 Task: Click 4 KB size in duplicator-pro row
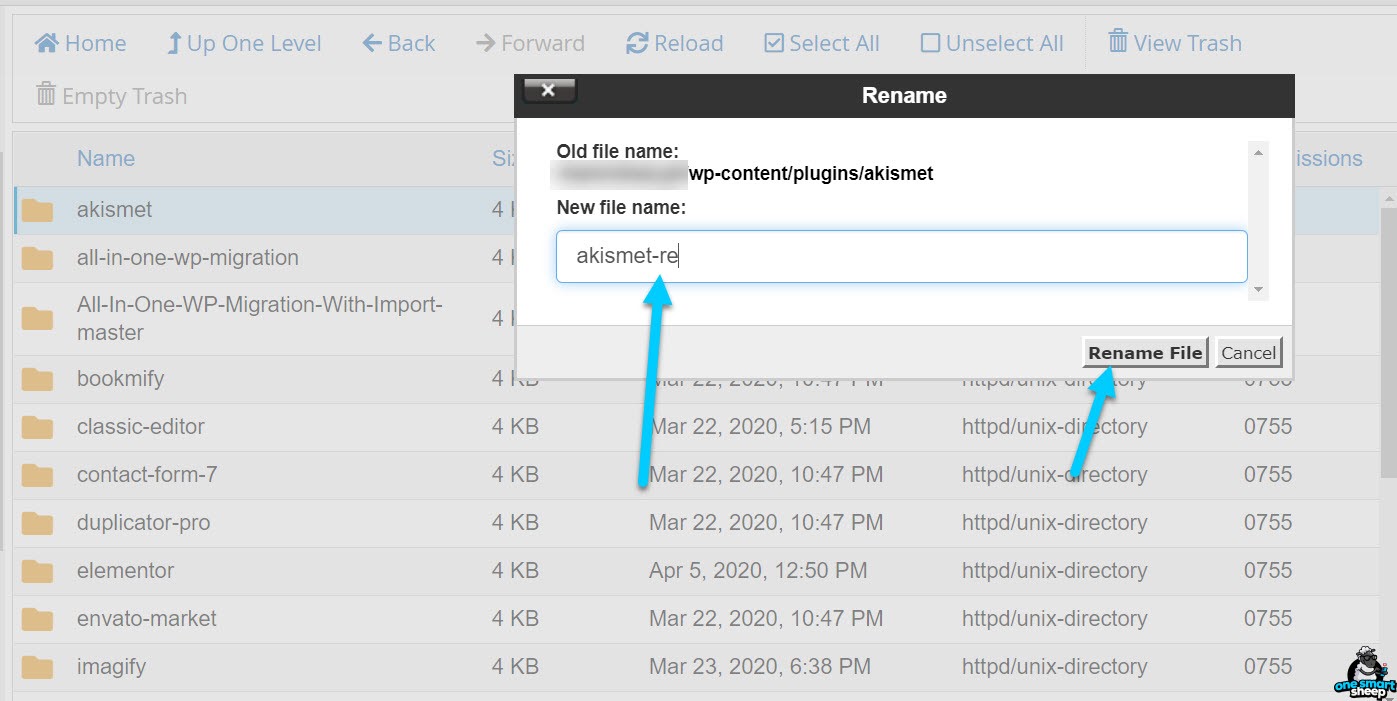[x=515, y=523]
